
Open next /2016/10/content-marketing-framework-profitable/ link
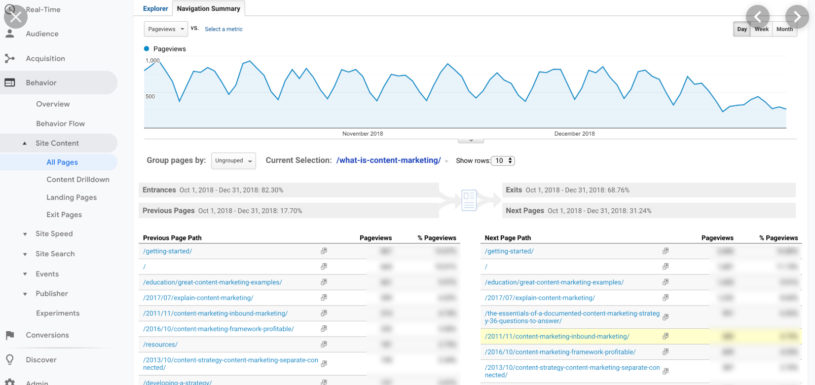(x=560, y=352)
